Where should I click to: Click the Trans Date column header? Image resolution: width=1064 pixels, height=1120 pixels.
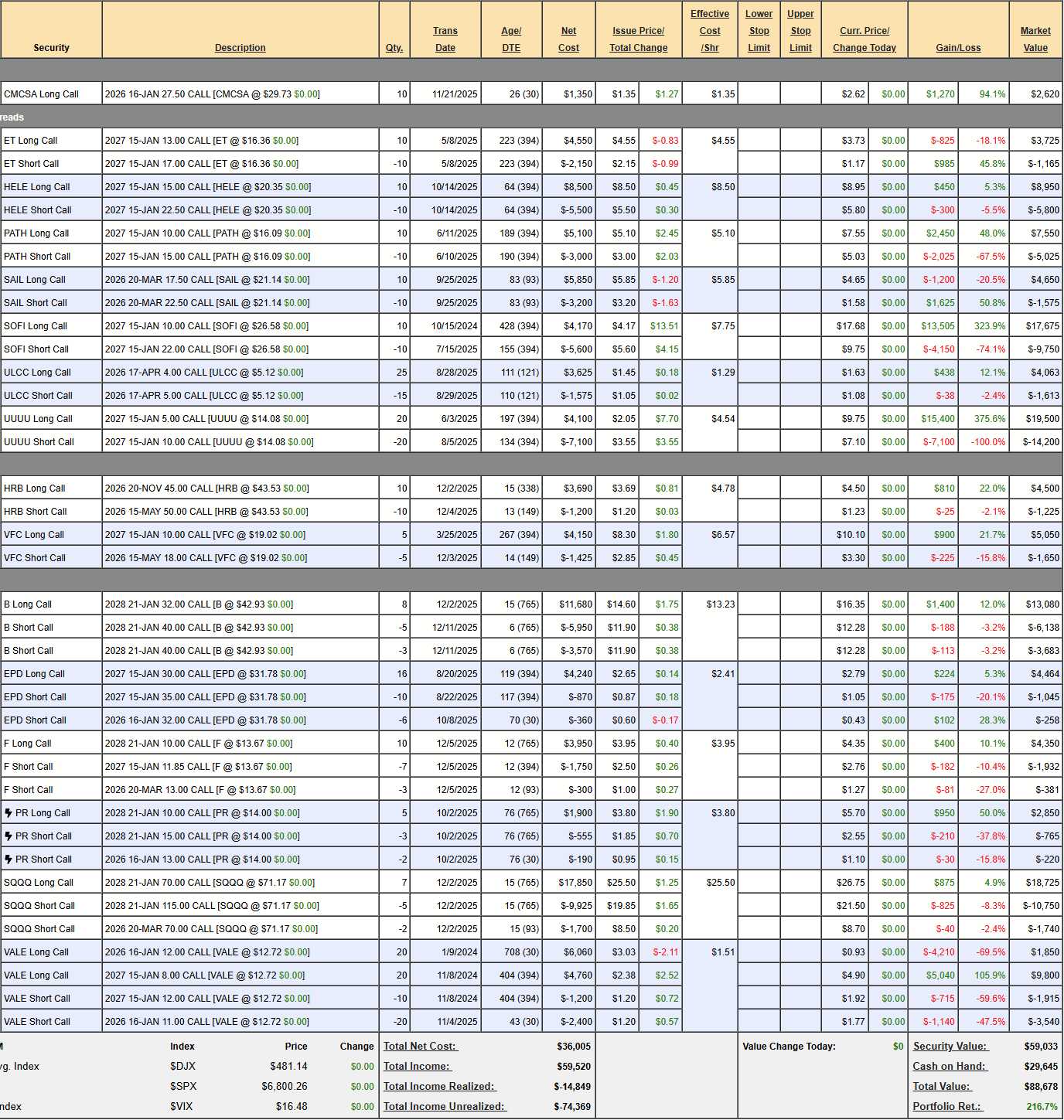445,39
